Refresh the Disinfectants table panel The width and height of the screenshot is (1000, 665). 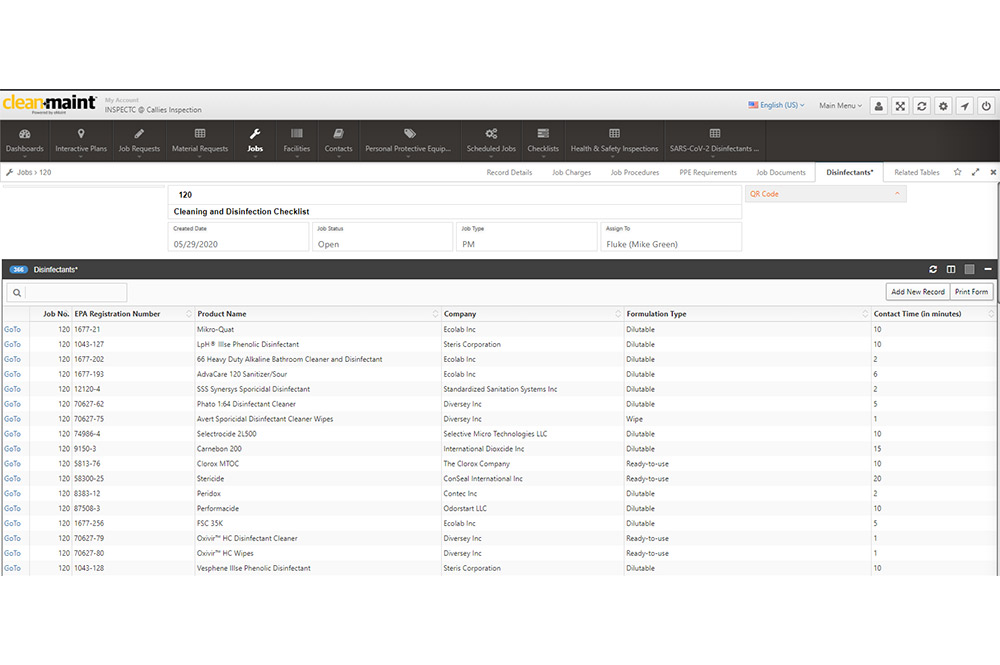[x=933, y=270]
